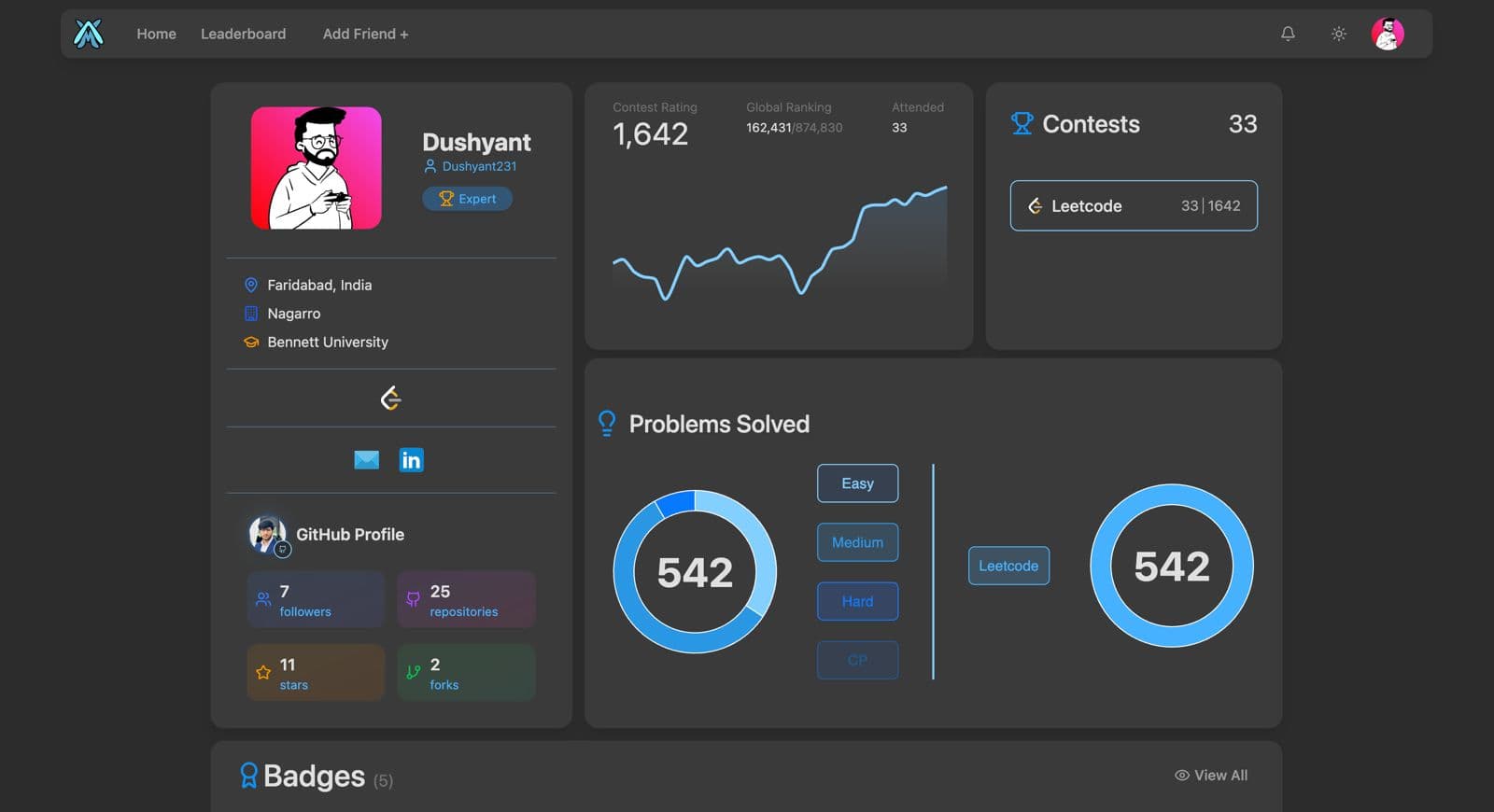
Task: Click the email envelope icon
Action: [x=367, y=459]
